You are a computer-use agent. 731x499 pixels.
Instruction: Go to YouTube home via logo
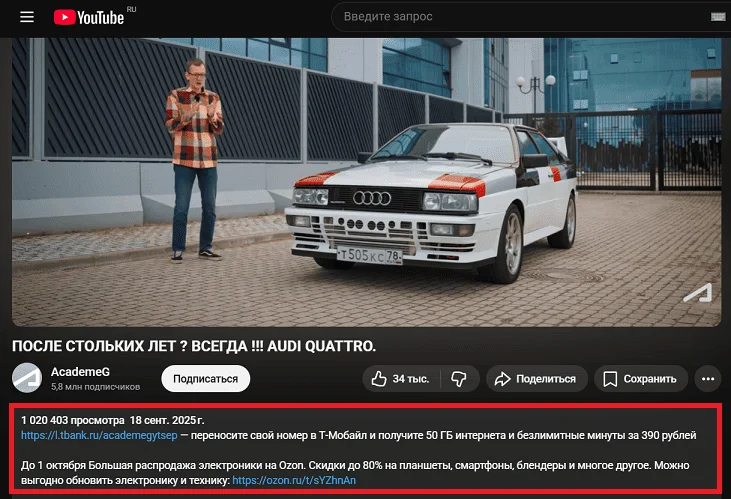click(x=89, y=17)
